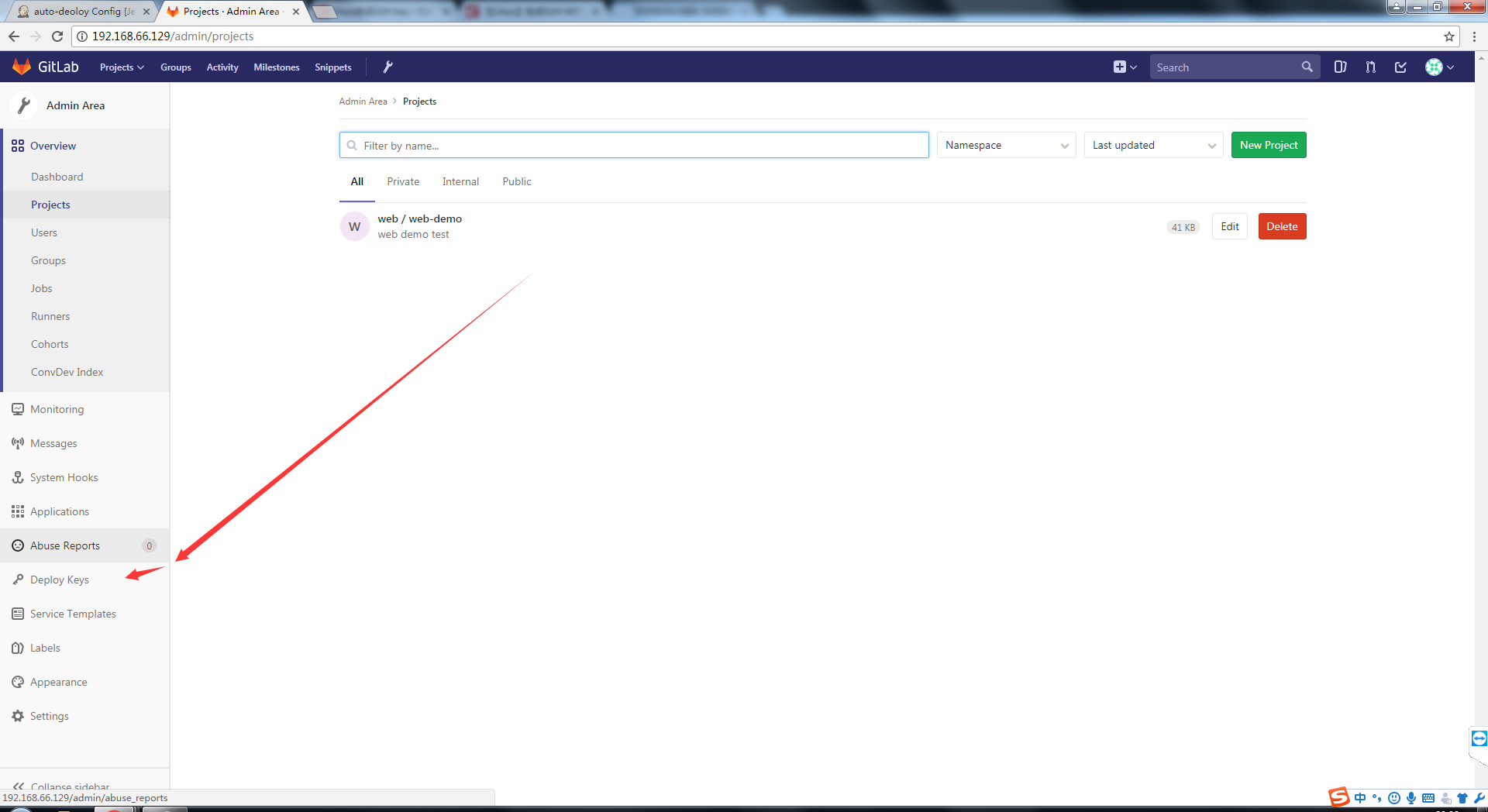Expand the Namespace dropdown

pos(1006,145)
